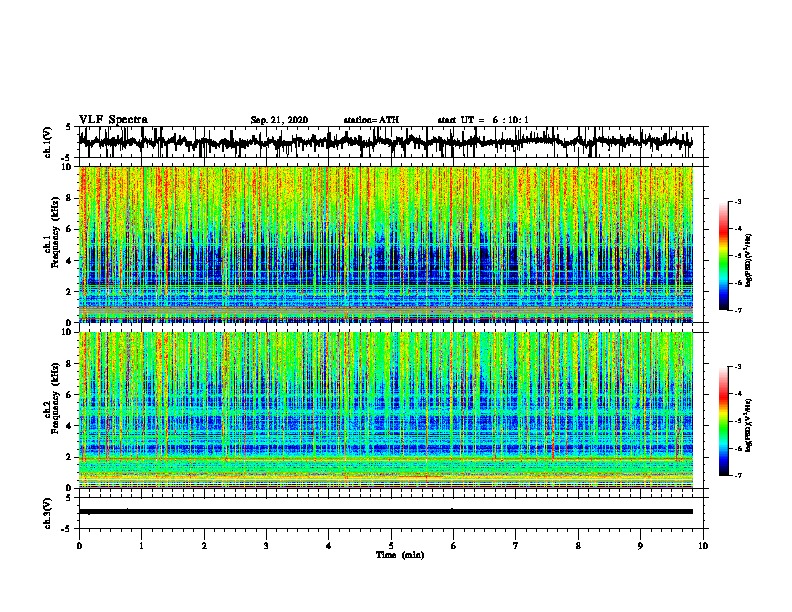Click the ch.1 spectrogram color scale bar
Viewport: 792px width, 612px height.
coord(724,256)
